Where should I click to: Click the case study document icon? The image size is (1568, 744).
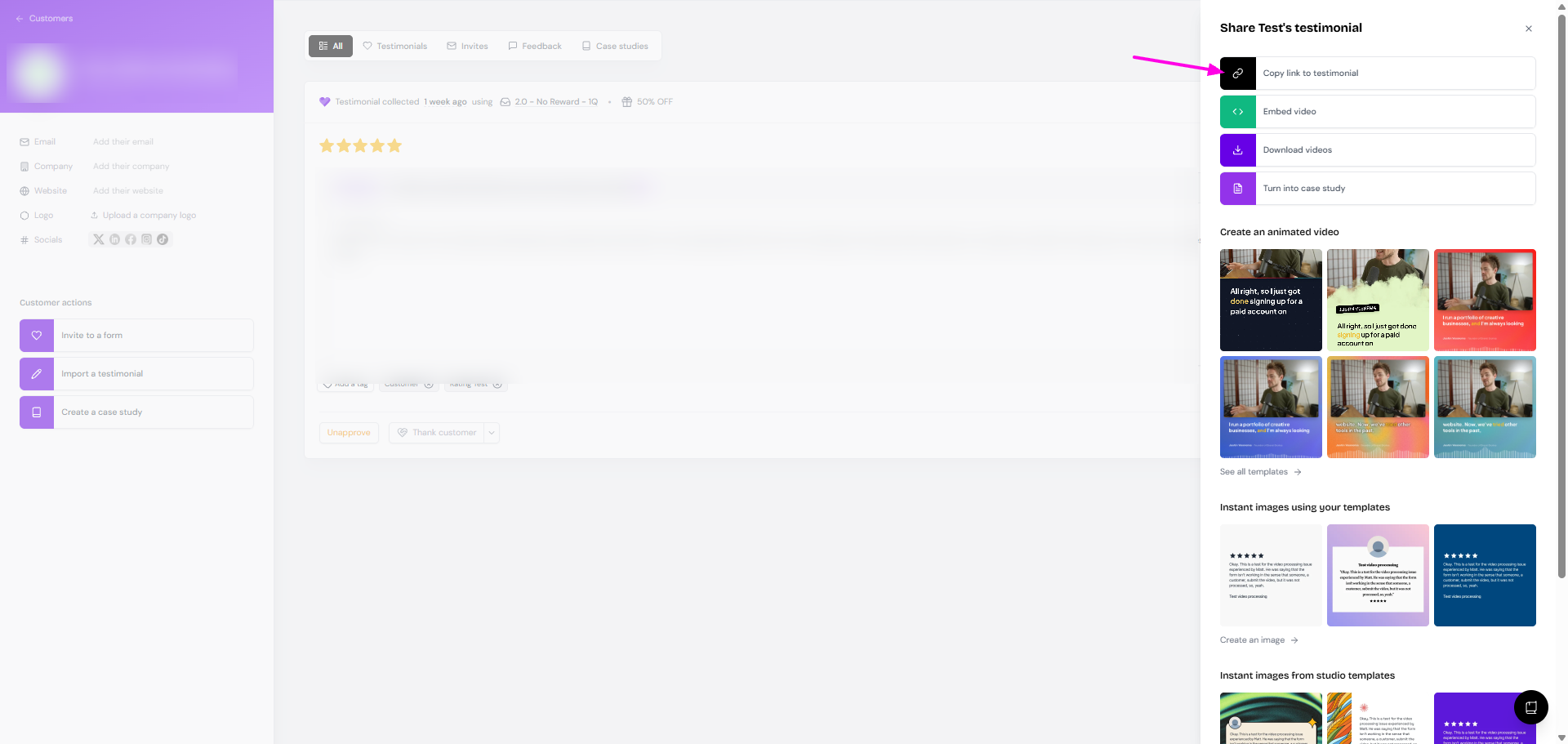click(x=1237, y=189)
